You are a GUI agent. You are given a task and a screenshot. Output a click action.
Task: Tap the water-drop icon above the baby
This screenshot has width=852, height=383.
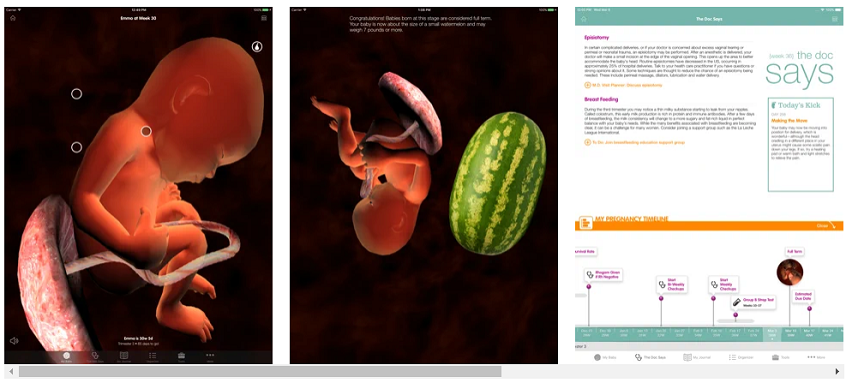(256, 47)
